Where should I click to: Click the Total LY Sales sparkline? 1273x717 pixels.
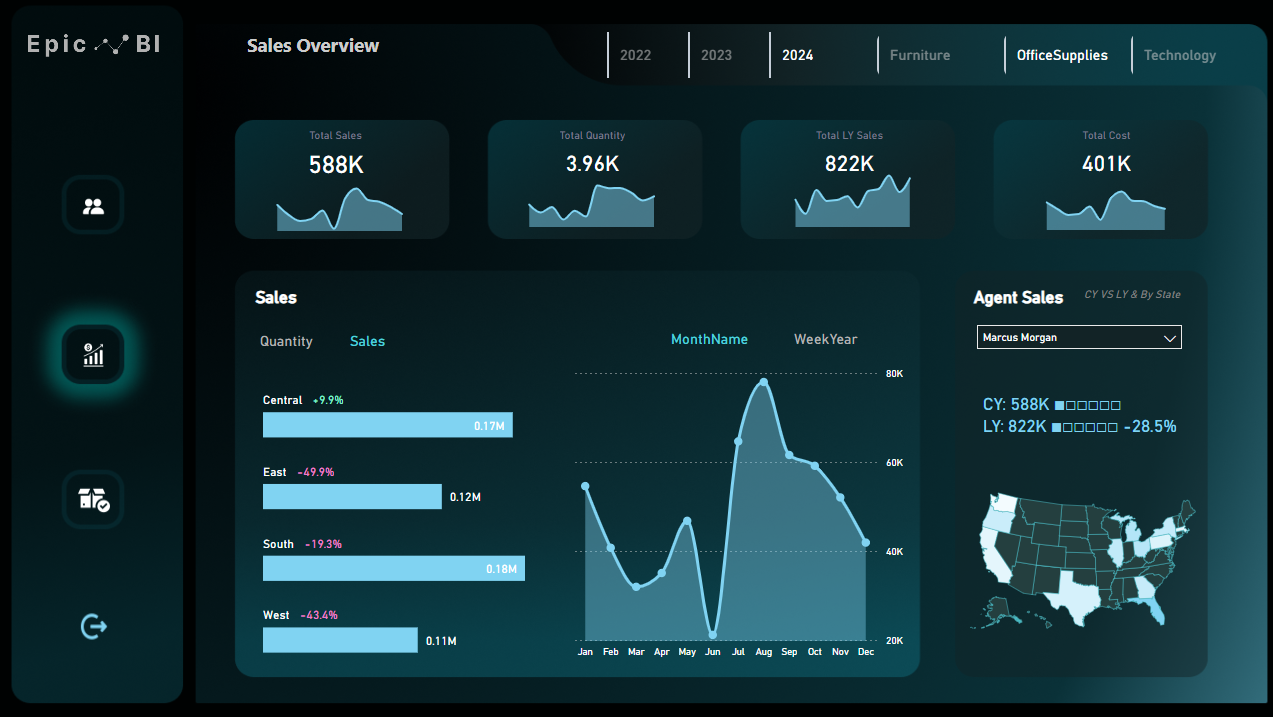point(853,203)
